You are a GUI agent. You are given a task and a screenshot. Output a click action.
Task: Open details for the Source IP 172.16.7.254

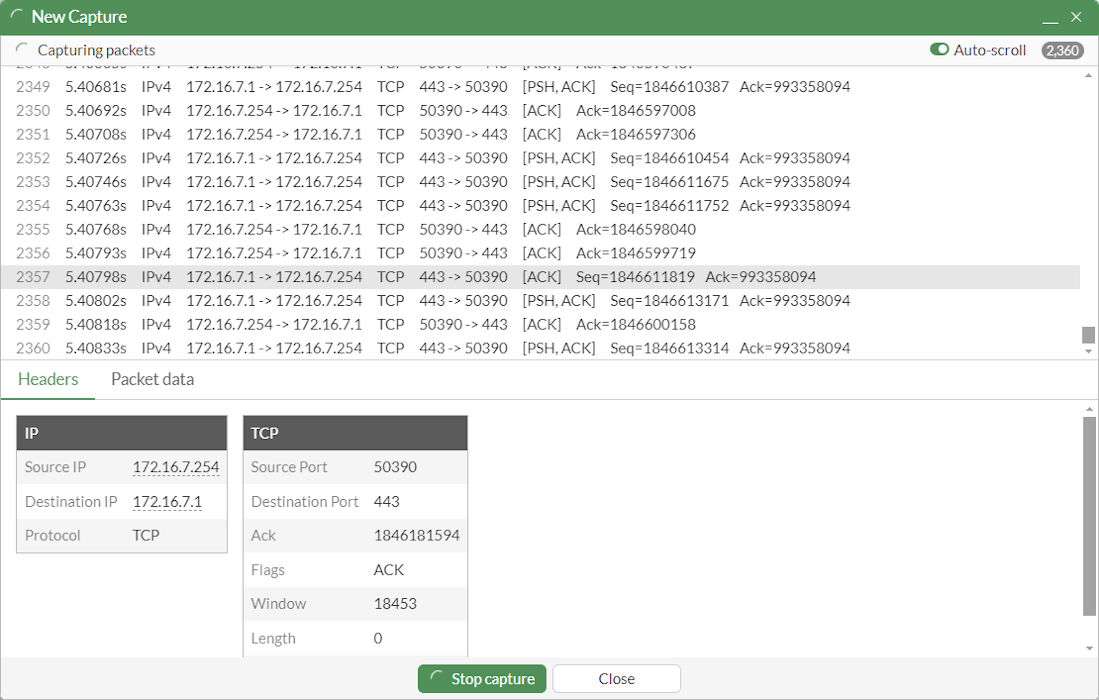coord(176,467)
